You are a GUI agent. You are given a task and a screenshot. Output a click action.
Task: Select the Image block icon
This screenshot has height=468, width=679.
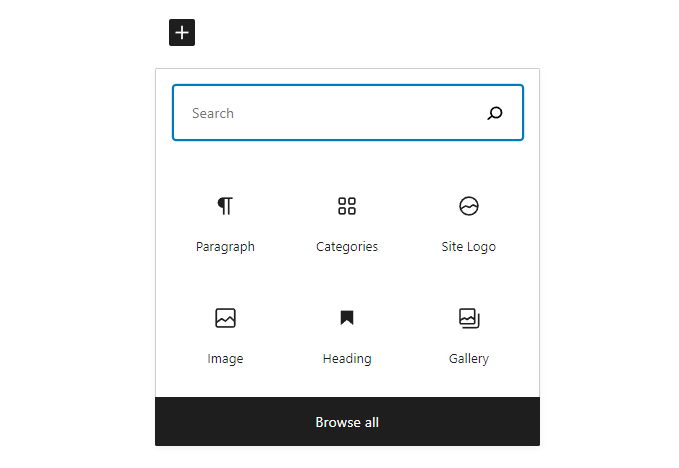click(225, 318)
